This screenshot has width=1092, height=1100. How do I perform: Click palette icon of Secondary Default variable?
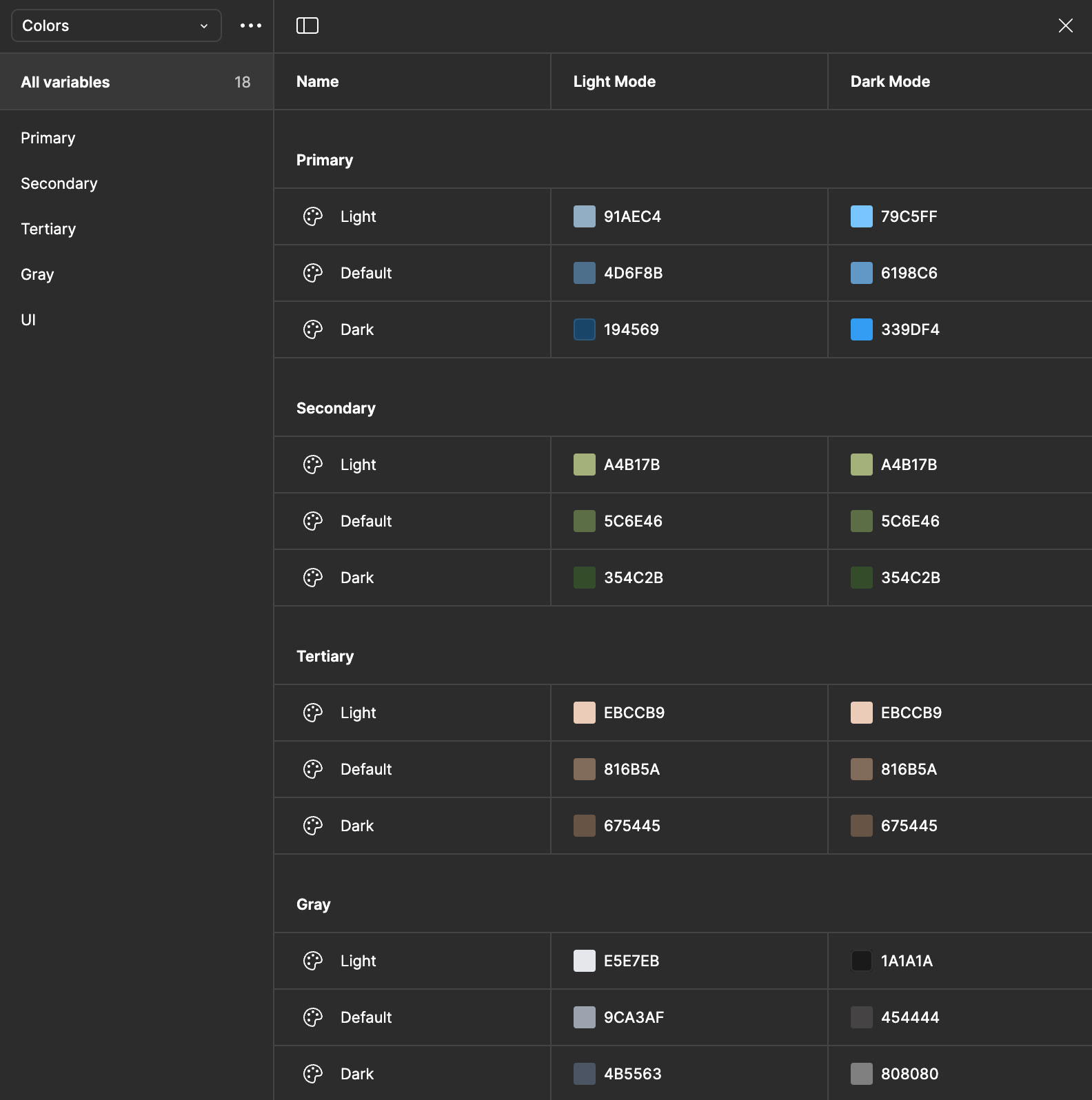click(x=313, y=521)
